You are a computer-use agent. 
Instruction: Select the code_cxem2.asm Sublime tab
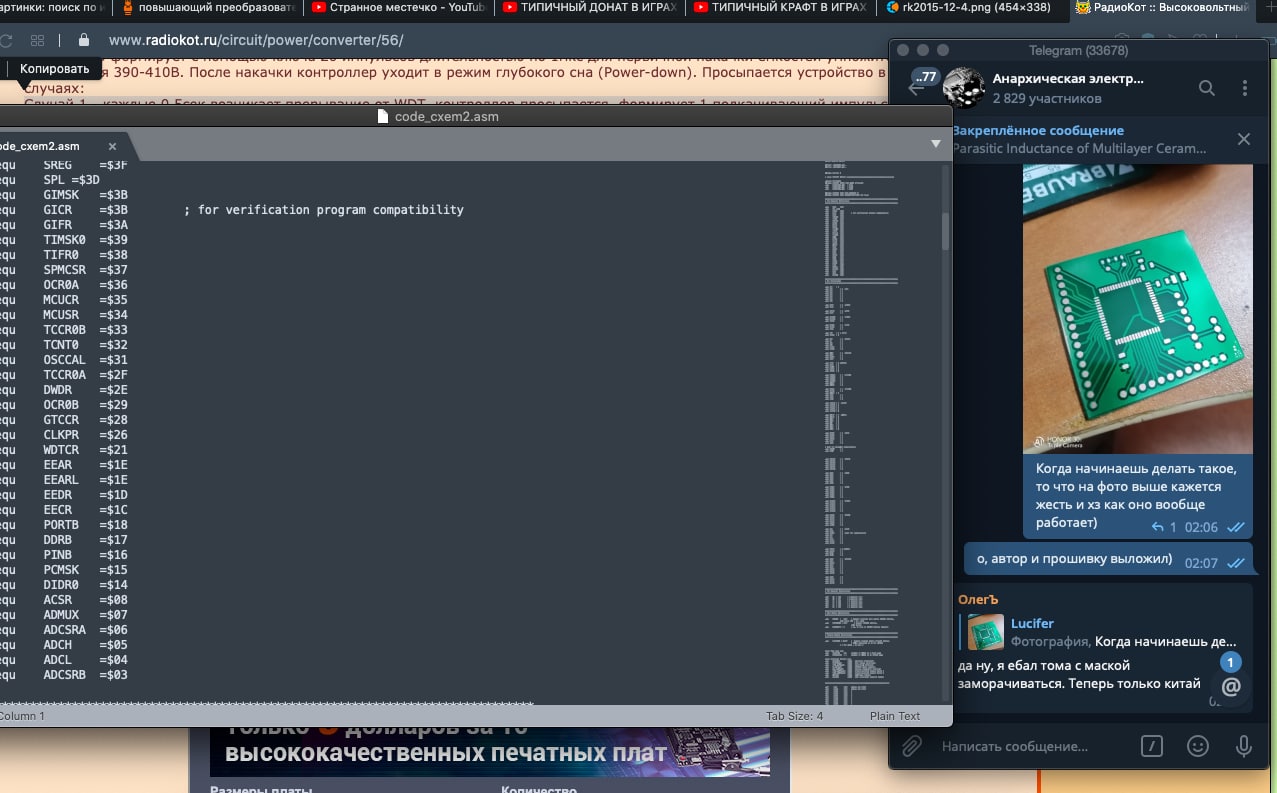(62, 146)
